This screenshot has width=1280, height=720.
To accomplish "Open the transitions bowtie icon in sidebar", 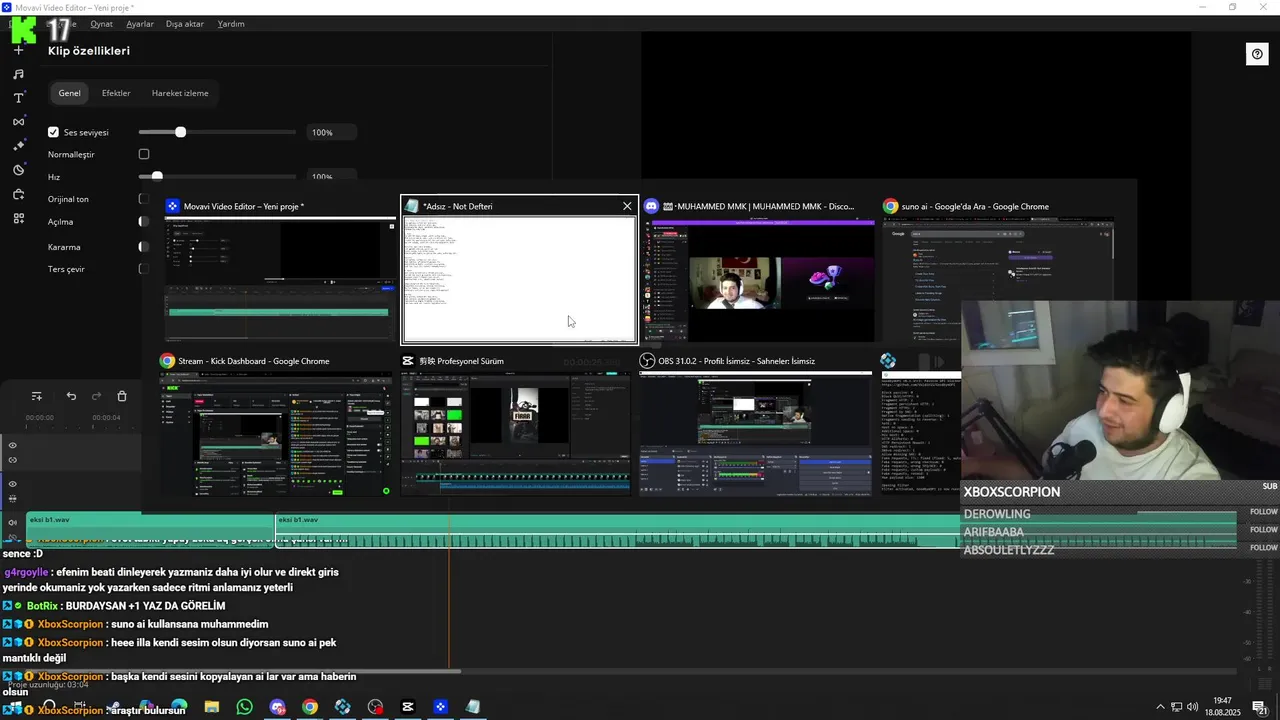I will 18,122.
